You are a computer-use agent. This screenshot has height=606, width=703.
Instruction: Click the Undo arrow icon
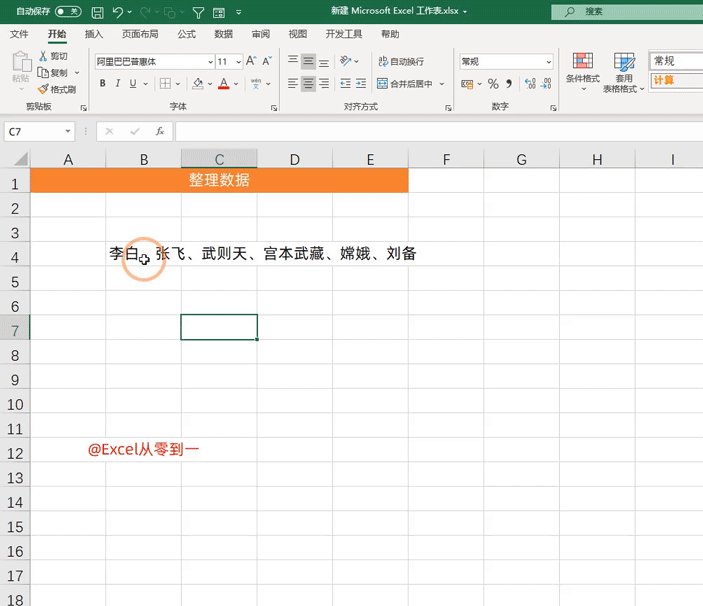tap(118, 13)
